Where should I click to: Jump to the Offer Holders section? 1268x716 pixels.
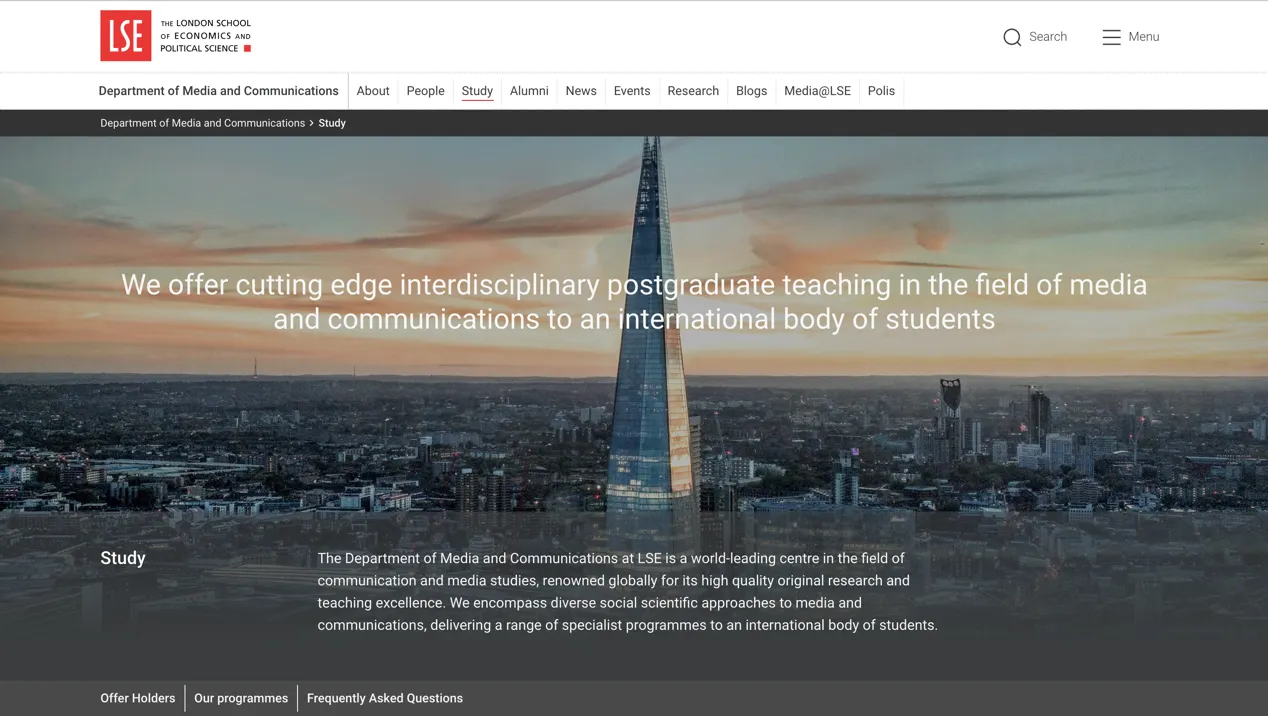pyautogui.click(x=137, y=698)
